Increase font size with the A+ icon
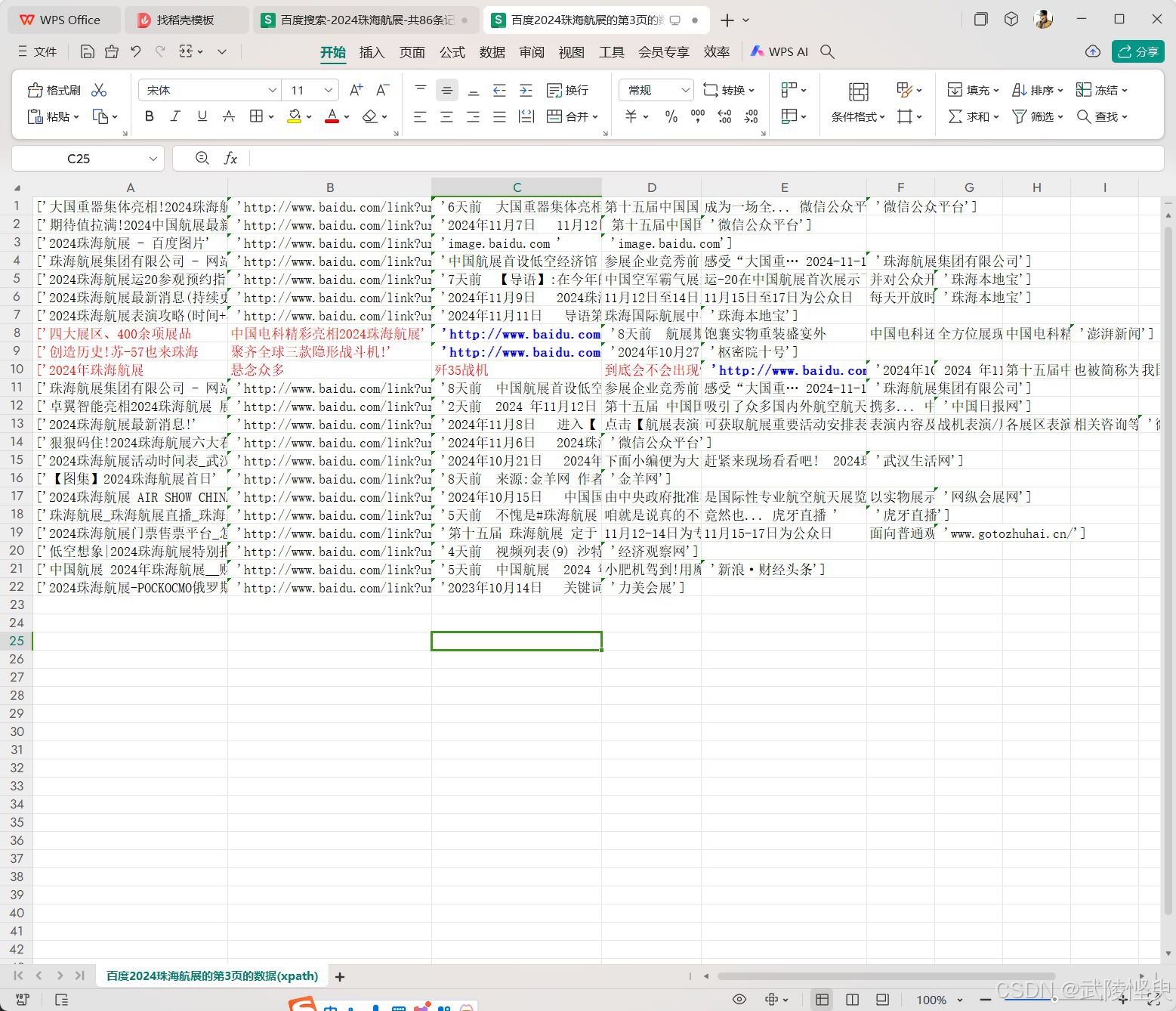This screenshot has height=1011, width=1176. (356, 90)
